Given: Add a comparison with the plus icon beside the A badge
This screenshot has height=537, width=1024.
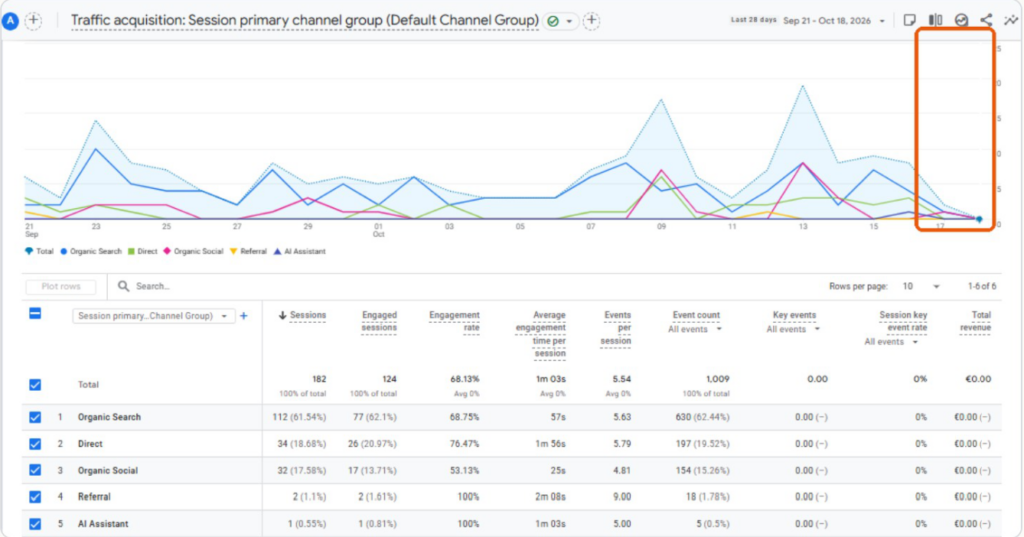Looking at the screenshot, I should pyautogui.click(x=33, y=21).
